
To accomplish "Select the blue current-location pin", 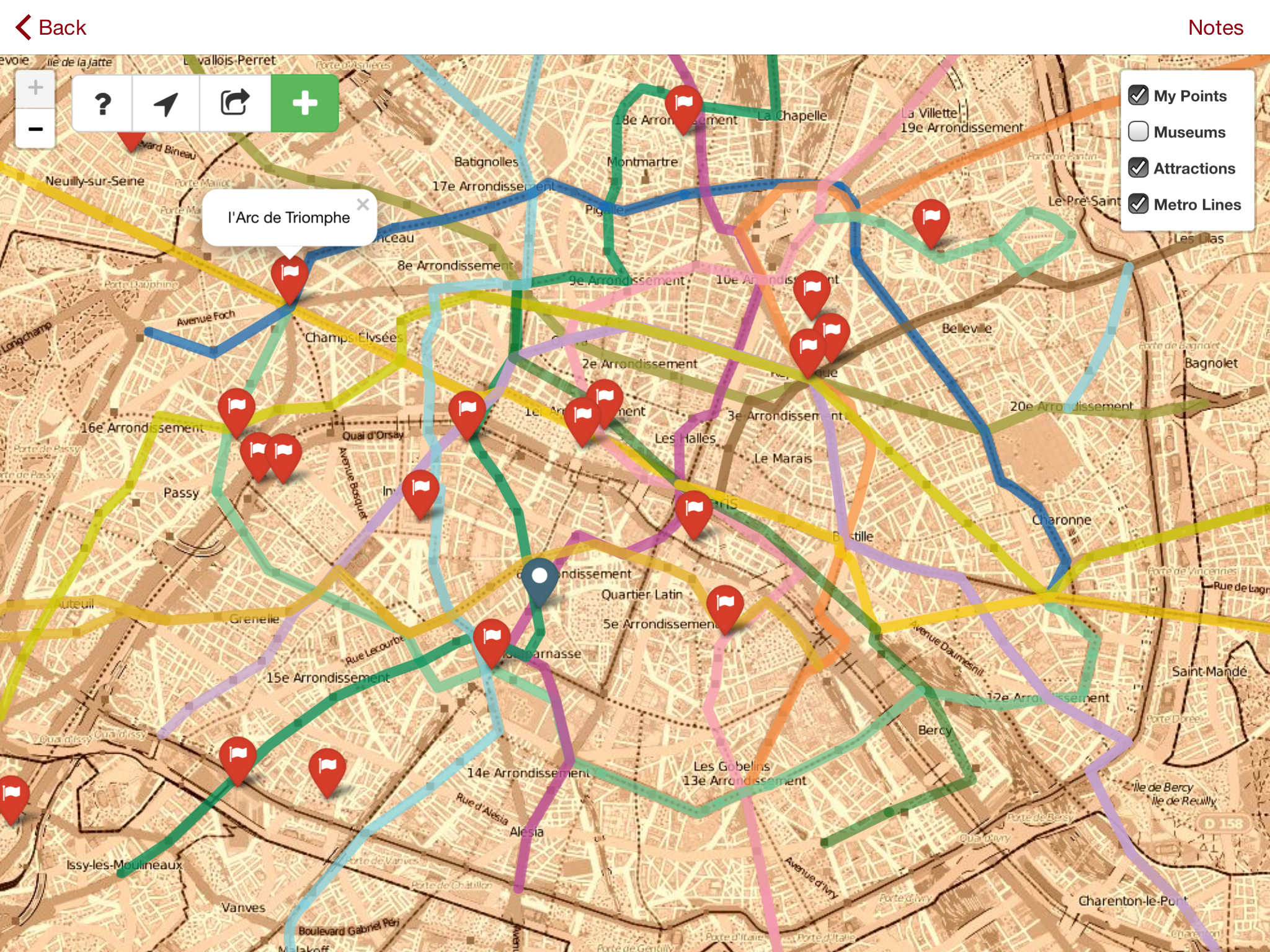I will 540,582.
